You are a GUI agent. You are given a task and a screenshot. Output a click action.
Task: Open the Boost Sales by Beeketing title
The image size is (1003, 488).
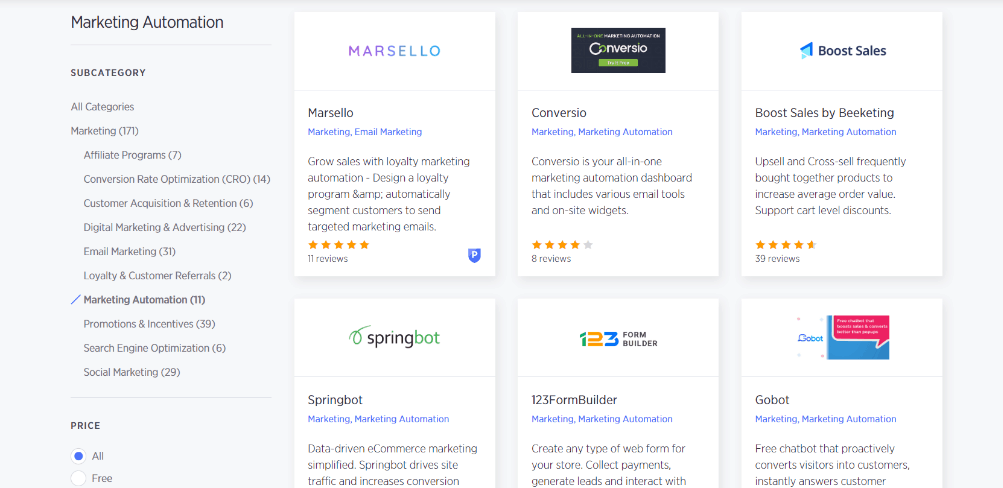825,113
